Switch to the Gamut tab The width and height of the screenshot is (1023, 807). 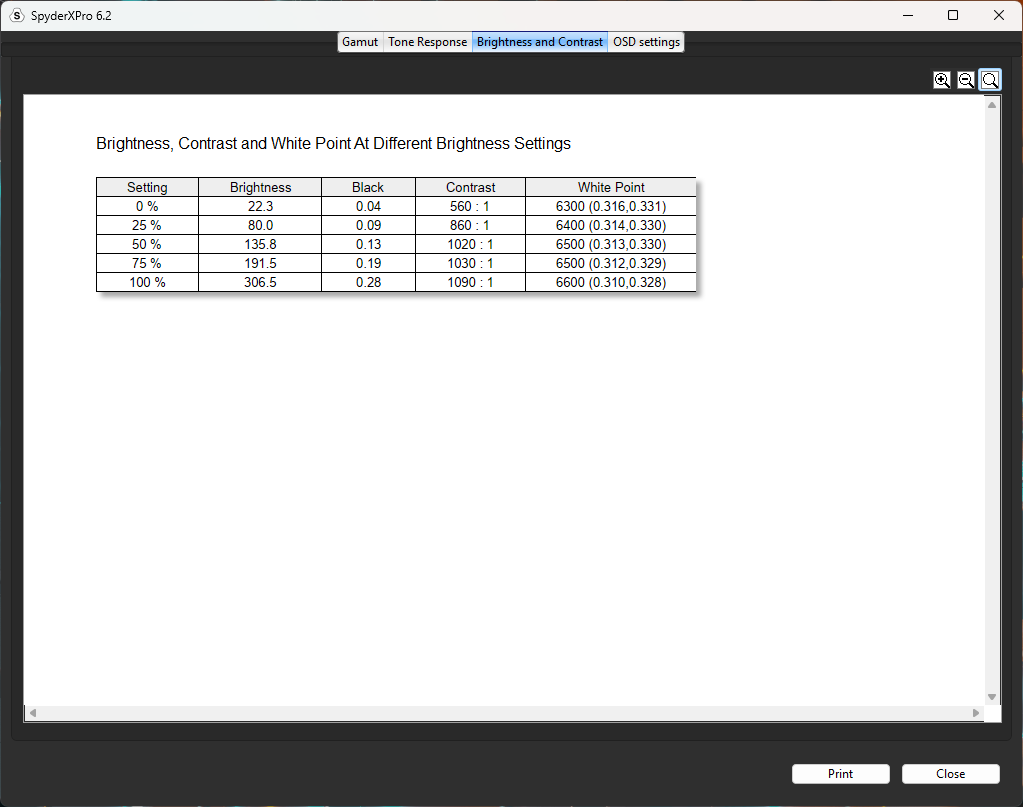[x=360, y=42]
